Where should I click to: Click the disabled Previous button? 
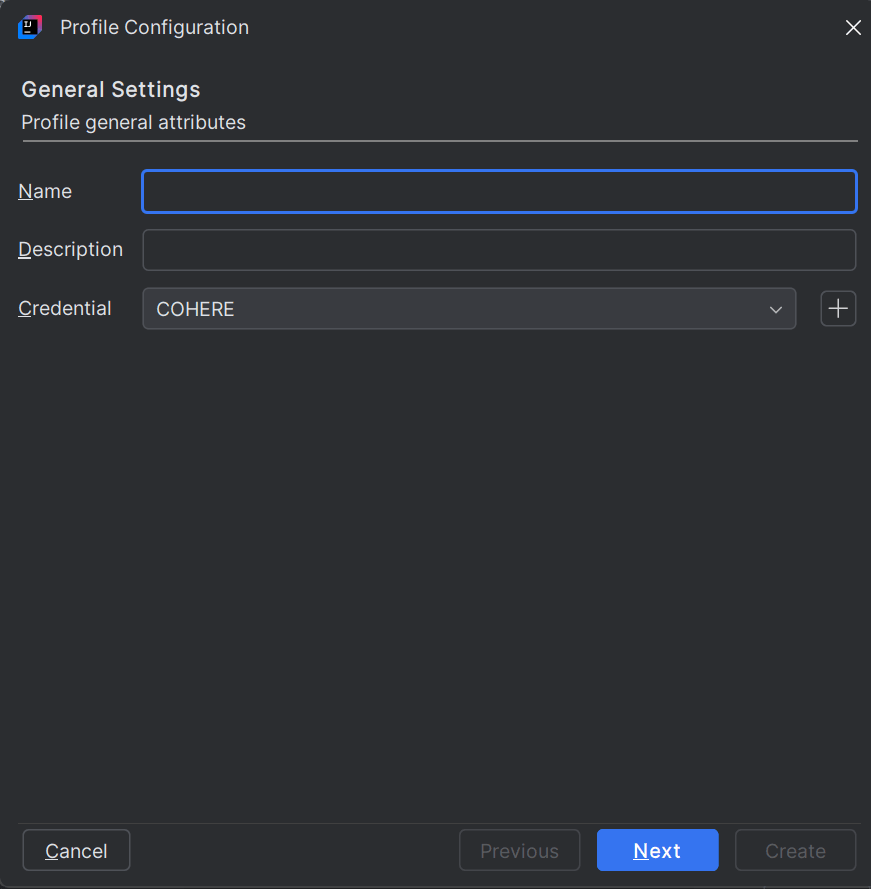pyautogui.click(x=519, y=850)
